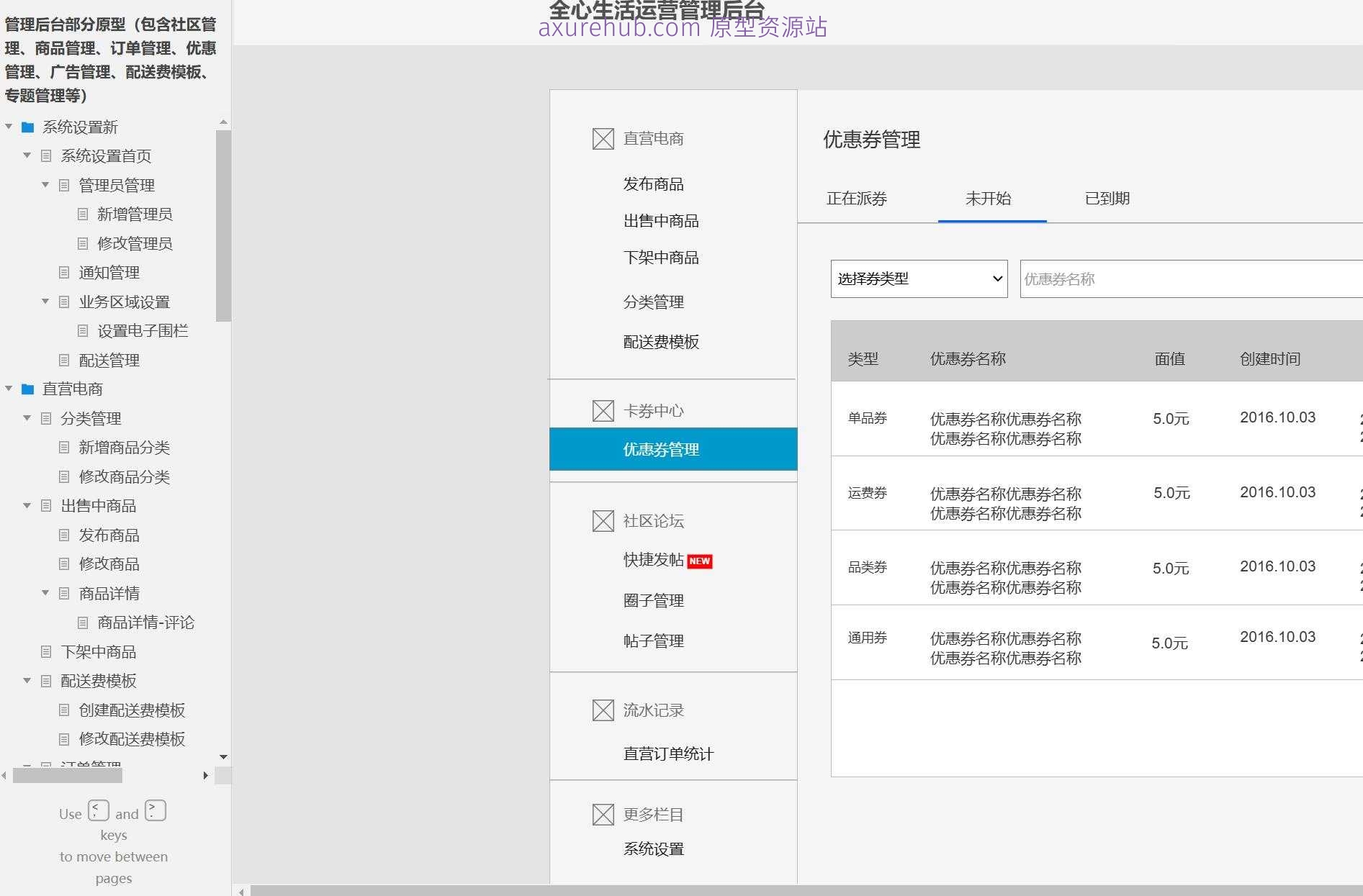Open the 修改商品 page in tree

109,564
